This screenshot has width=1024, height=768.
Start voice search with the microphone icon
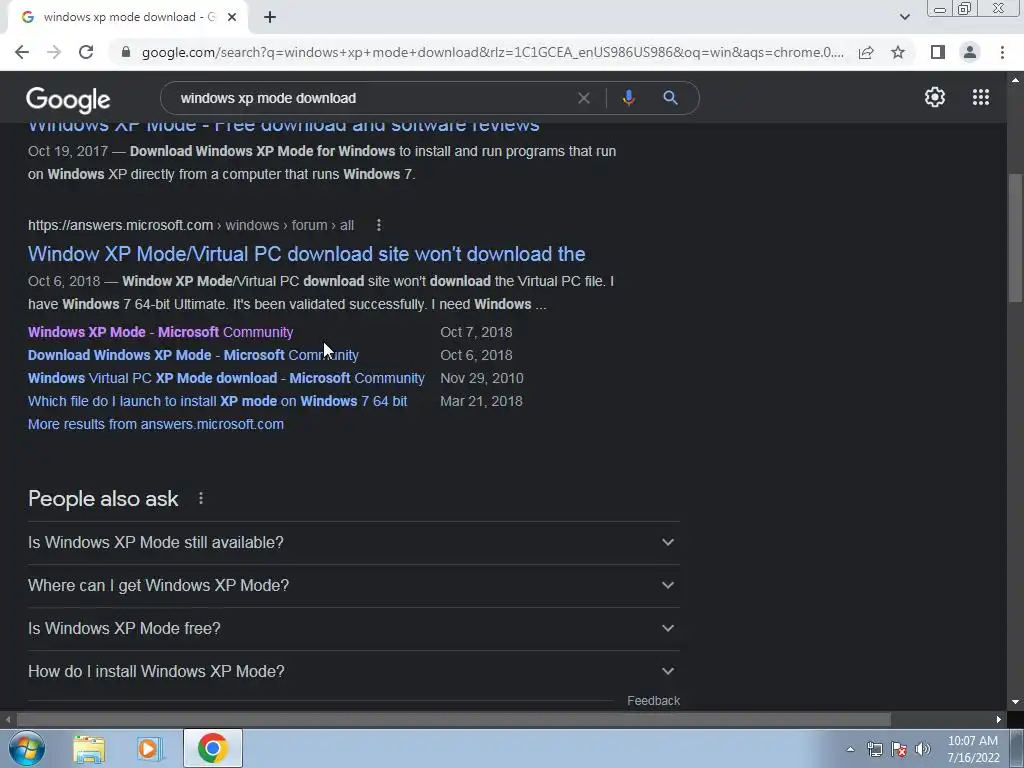coord(628,98)
